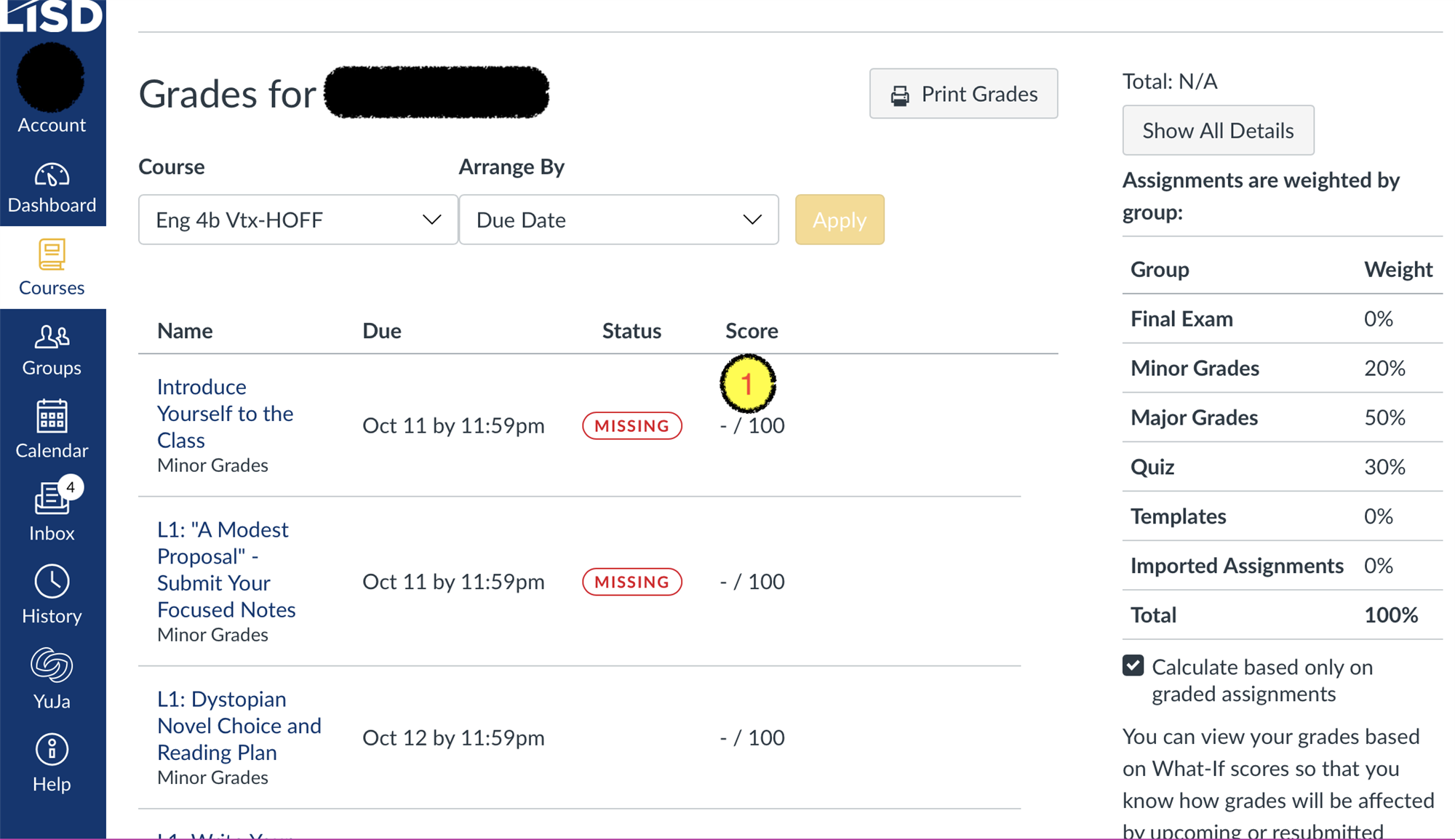
Task: Click the Templates group row
Action: [1283, 516]
